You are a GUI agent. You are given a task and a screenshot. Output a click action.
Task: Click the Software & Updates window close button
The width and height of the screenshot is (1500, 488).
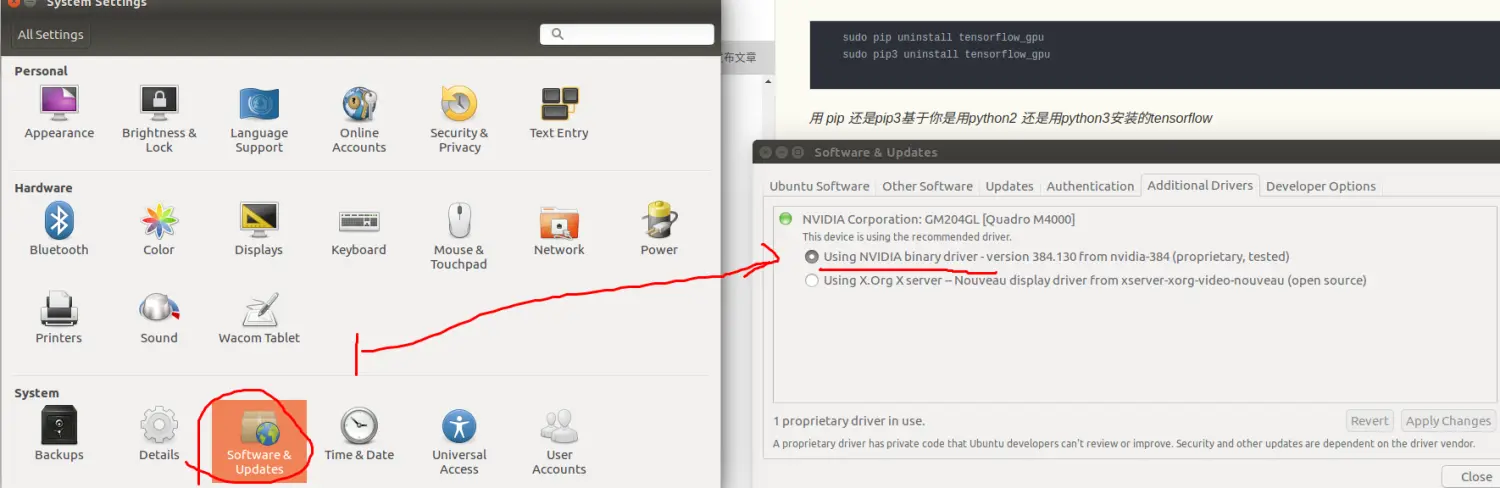tap(766, 153)
